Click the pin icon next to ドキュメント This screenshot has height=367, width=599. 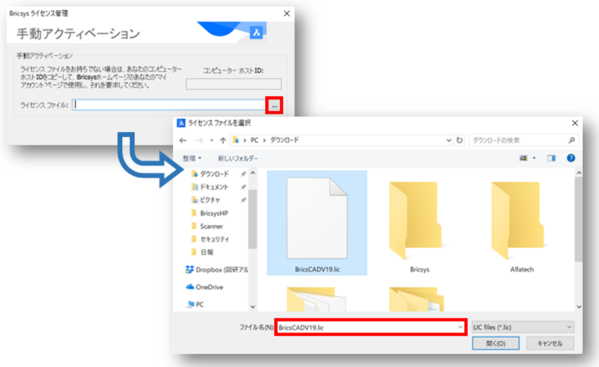tap(243, 187)
